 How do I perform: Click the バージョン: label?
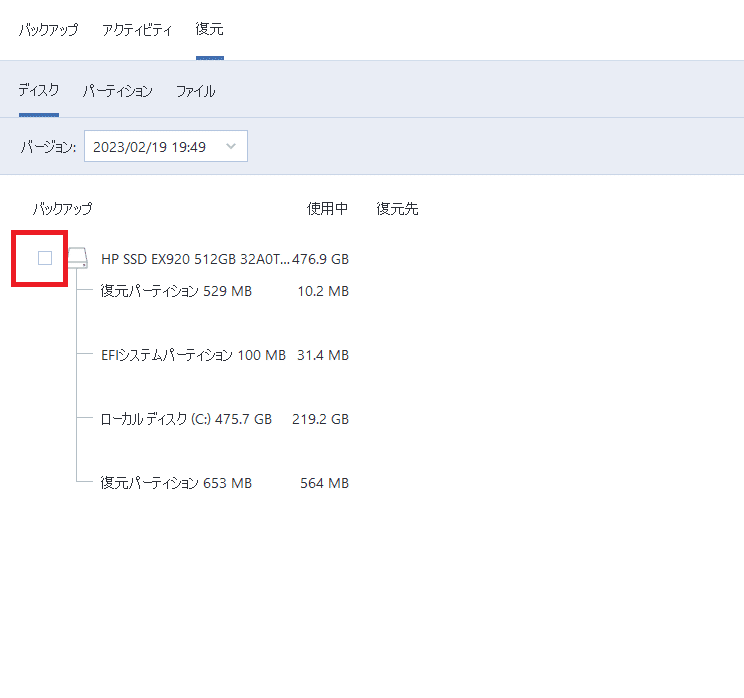click(x=48, y=147)
